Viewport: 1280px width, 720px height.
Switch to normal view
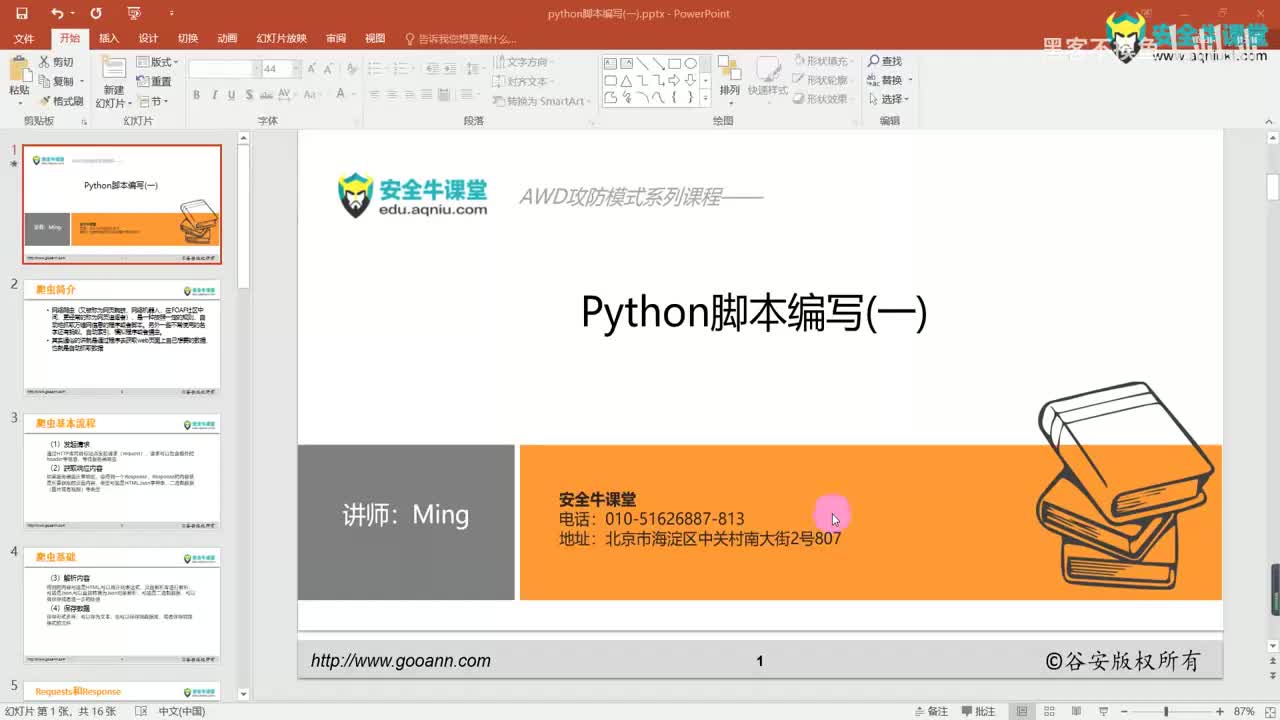click(1021, 711)
